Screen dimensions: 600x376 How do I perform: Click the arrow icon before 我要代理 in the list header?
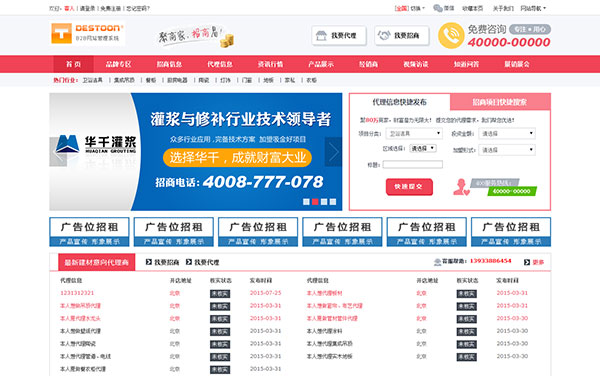pos(189,262)
